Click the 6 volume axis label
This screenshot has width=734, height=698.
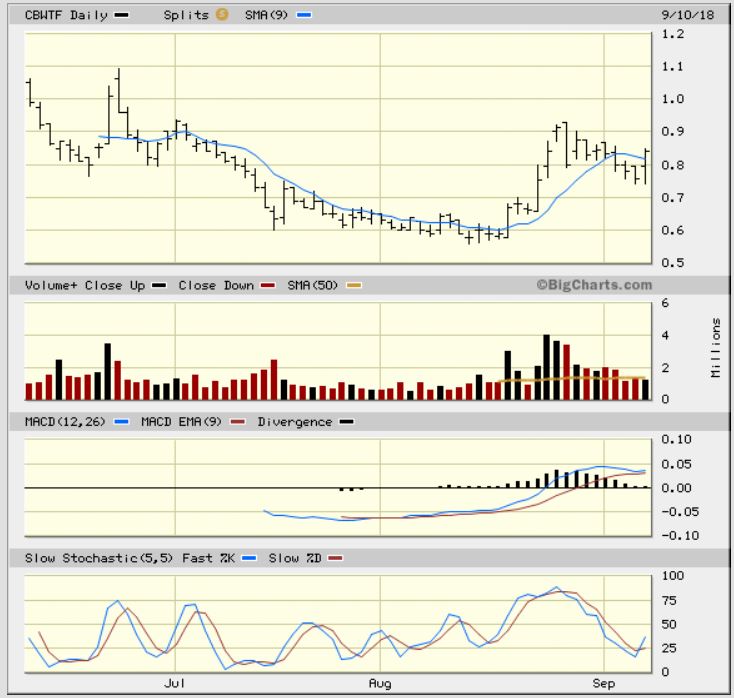[665, 303]
